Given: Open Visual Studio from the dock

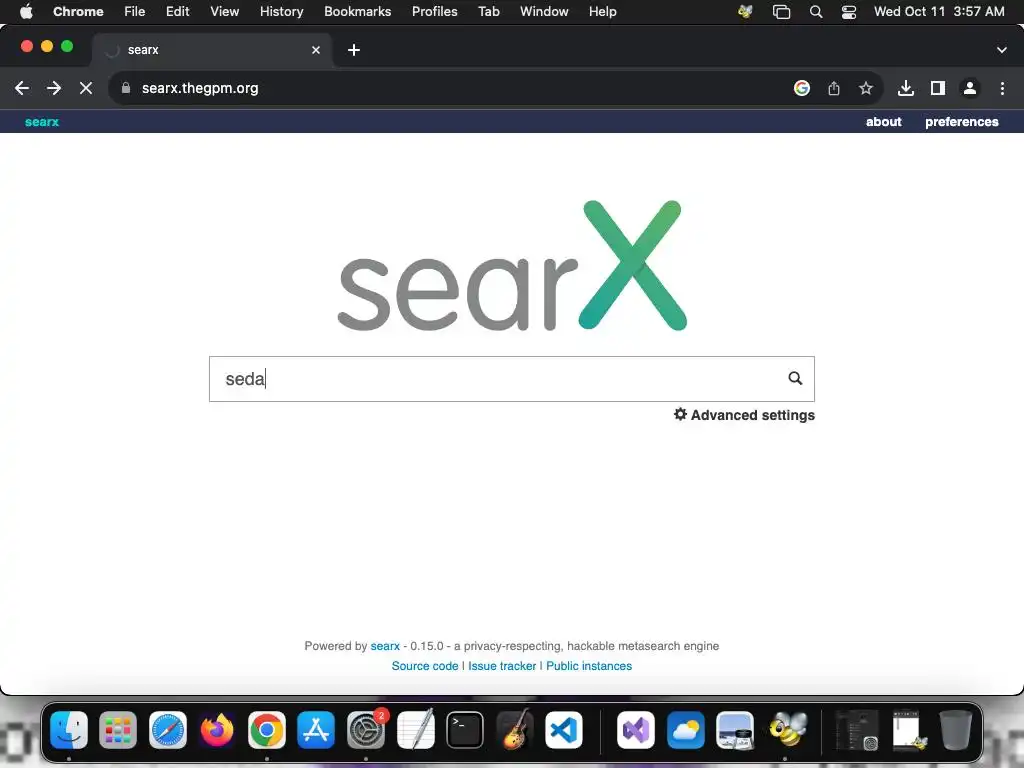Looking at the screenshot, I should click(x=636, y=730).
